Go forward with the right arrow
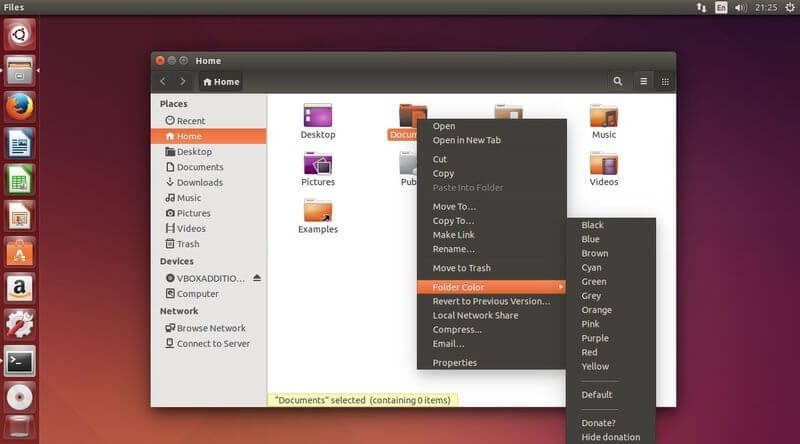Viewport: 800px width, 444px height. pyautogui.click(x=182, y=81)
